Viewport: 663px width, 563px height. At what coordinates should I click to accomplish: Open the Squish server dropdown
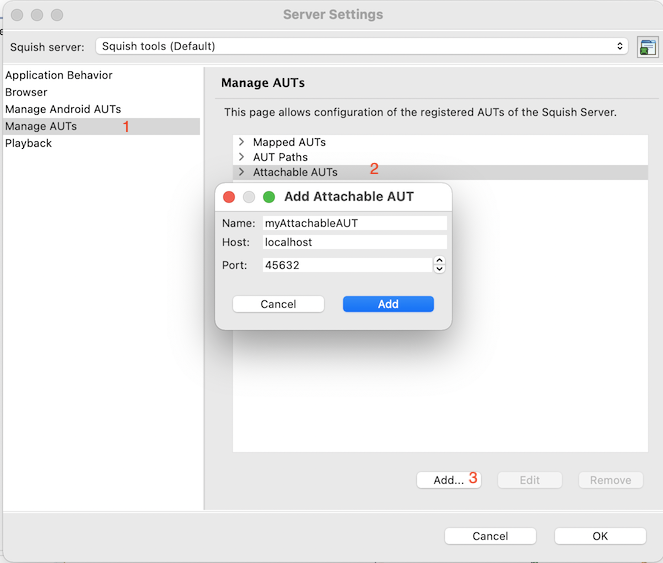(x=361, y=46)
